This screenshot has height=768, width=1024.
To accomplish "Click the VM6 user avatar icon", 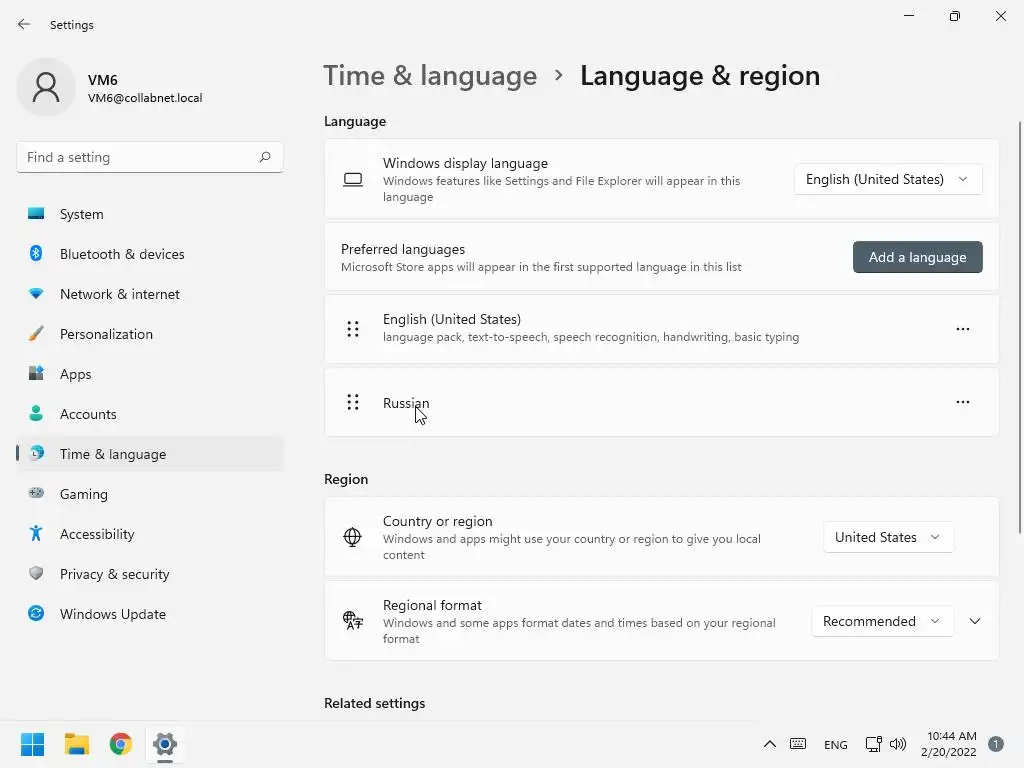I will [x=46, y=87].
